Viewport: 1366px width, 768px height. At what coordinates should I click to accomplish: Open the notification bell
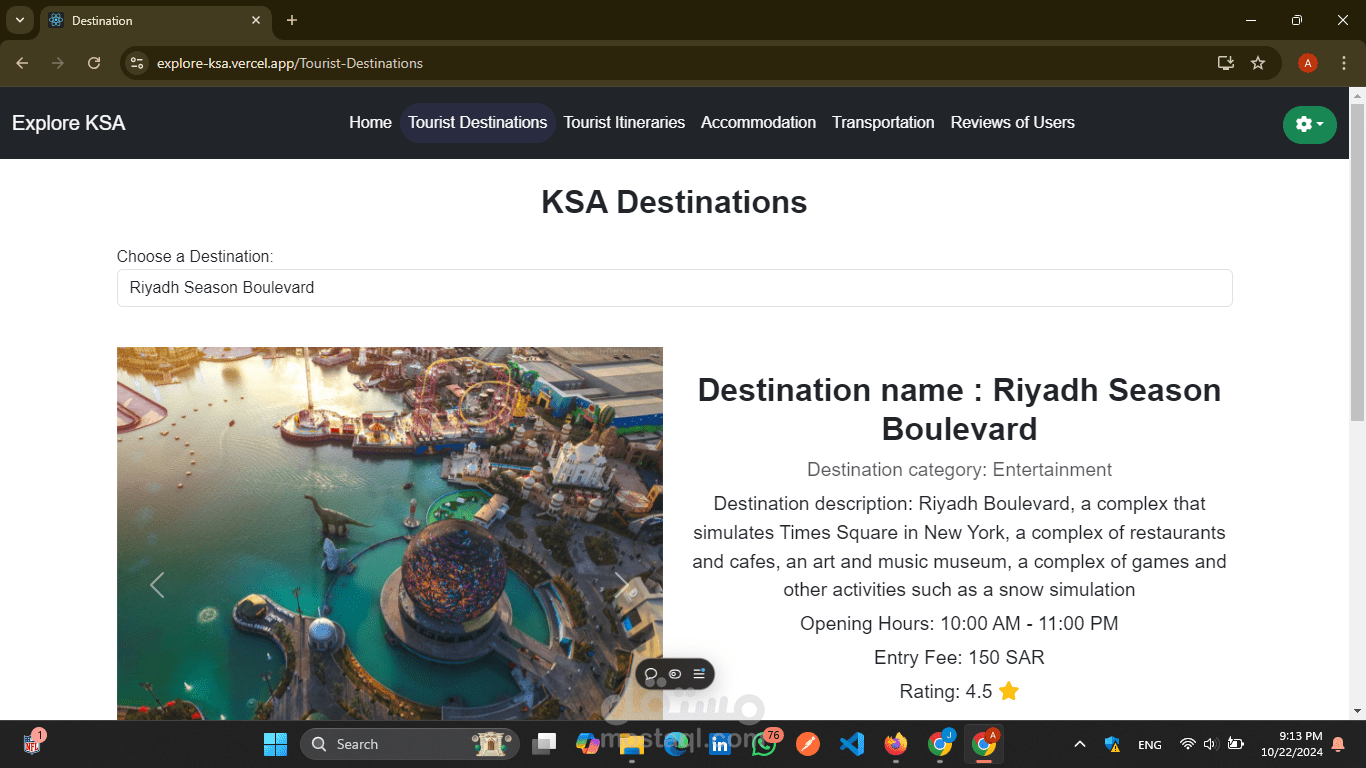coord(1339,744)
